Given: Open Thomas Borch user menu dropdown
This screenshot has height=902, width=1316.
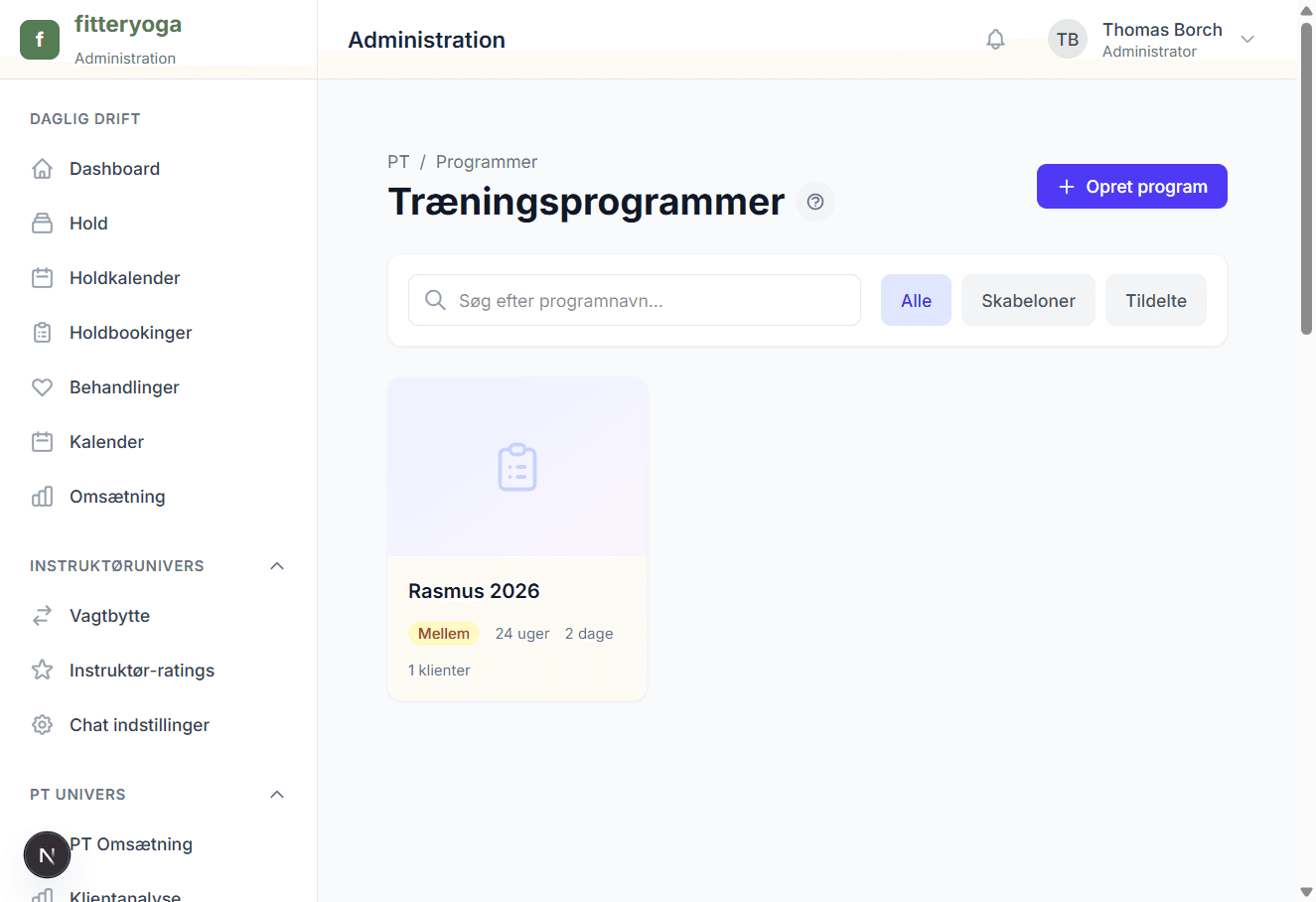Looking at the screenshot, I should [x=1247, y=40].
